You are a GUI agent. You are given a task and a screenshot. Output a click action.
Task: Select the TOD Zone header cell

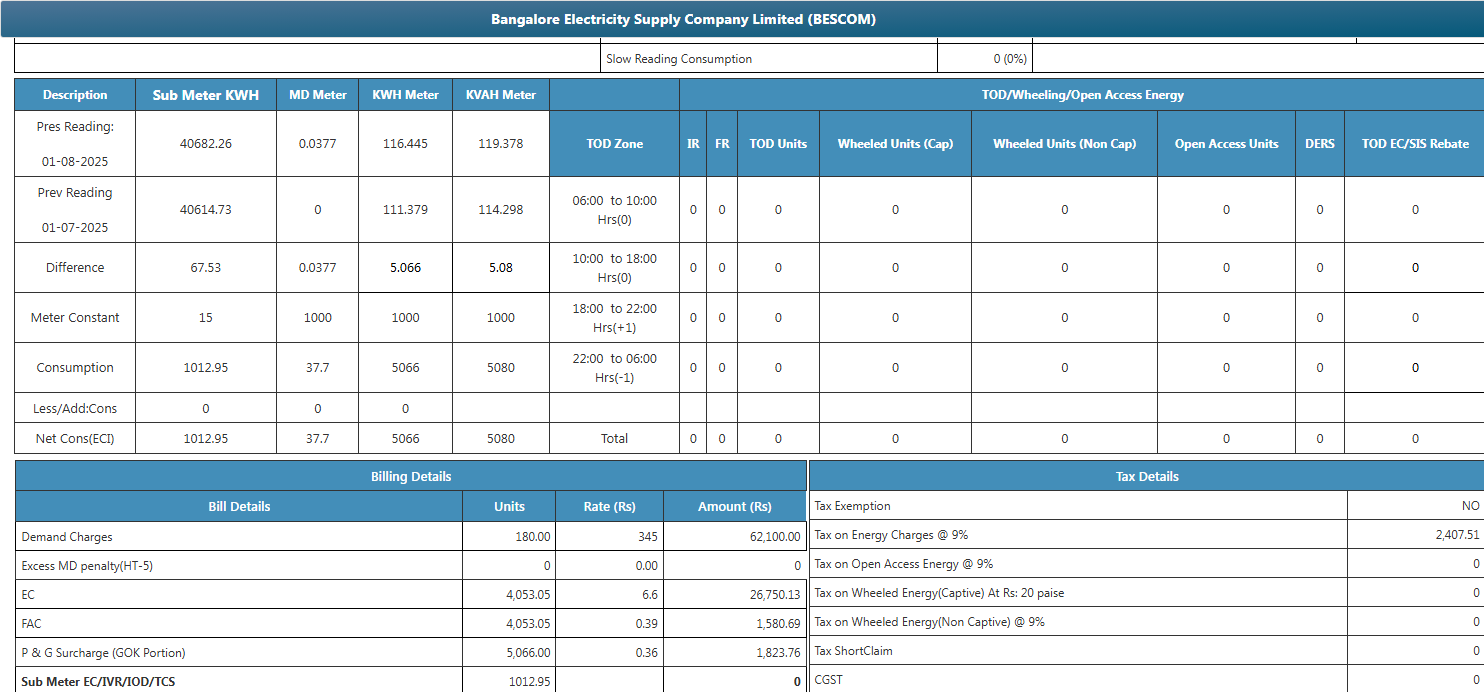pos(614,144)
